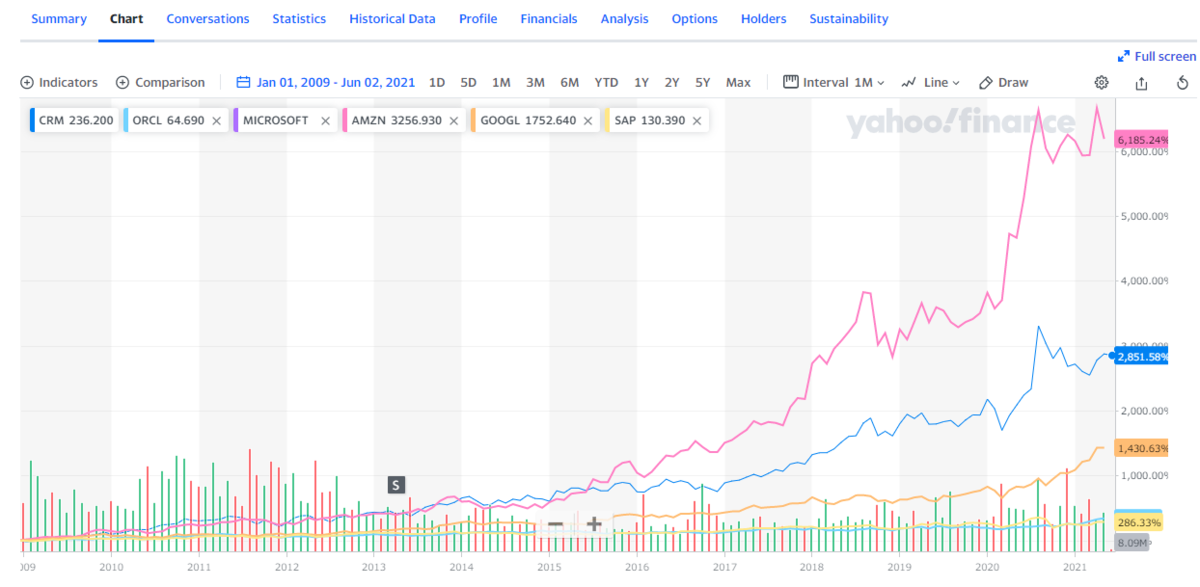The height and width of the screenshot is (587, 1200).
Task: Open the Analysis tab
Action: 624,19
